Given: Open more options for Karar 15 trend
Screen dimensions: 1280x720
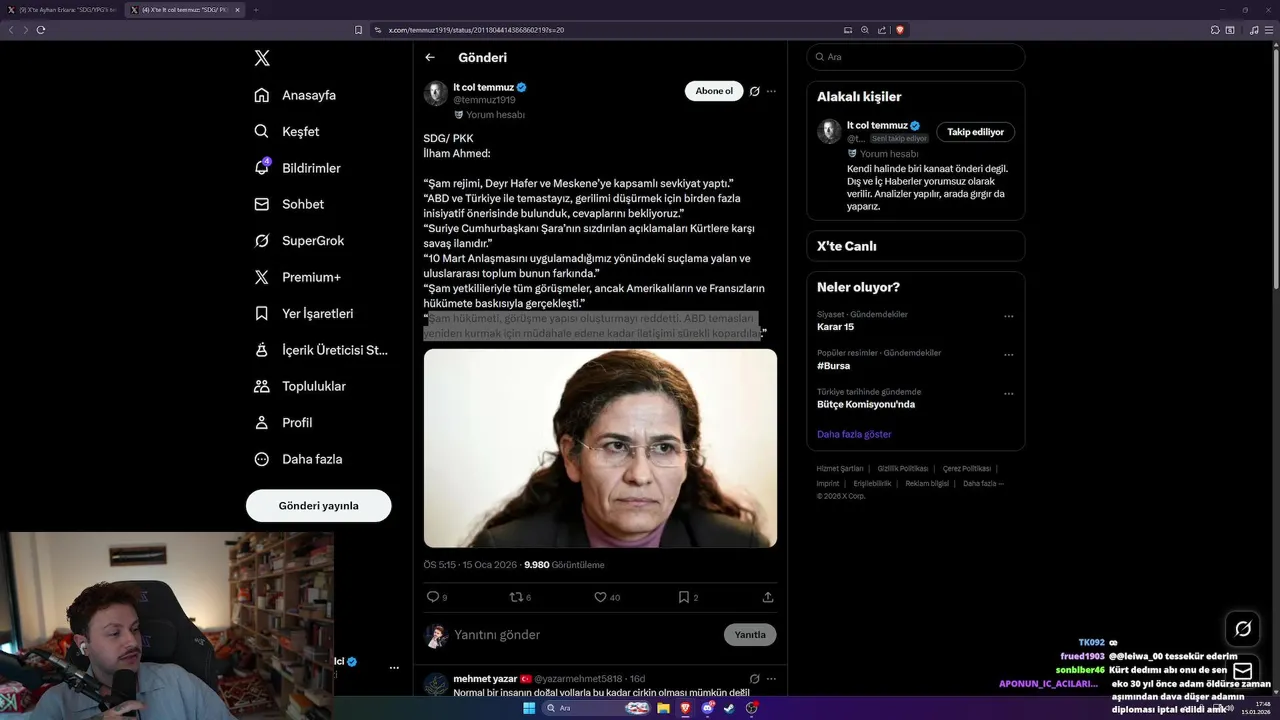Looking at the screenshot, I should point(1008,316).
